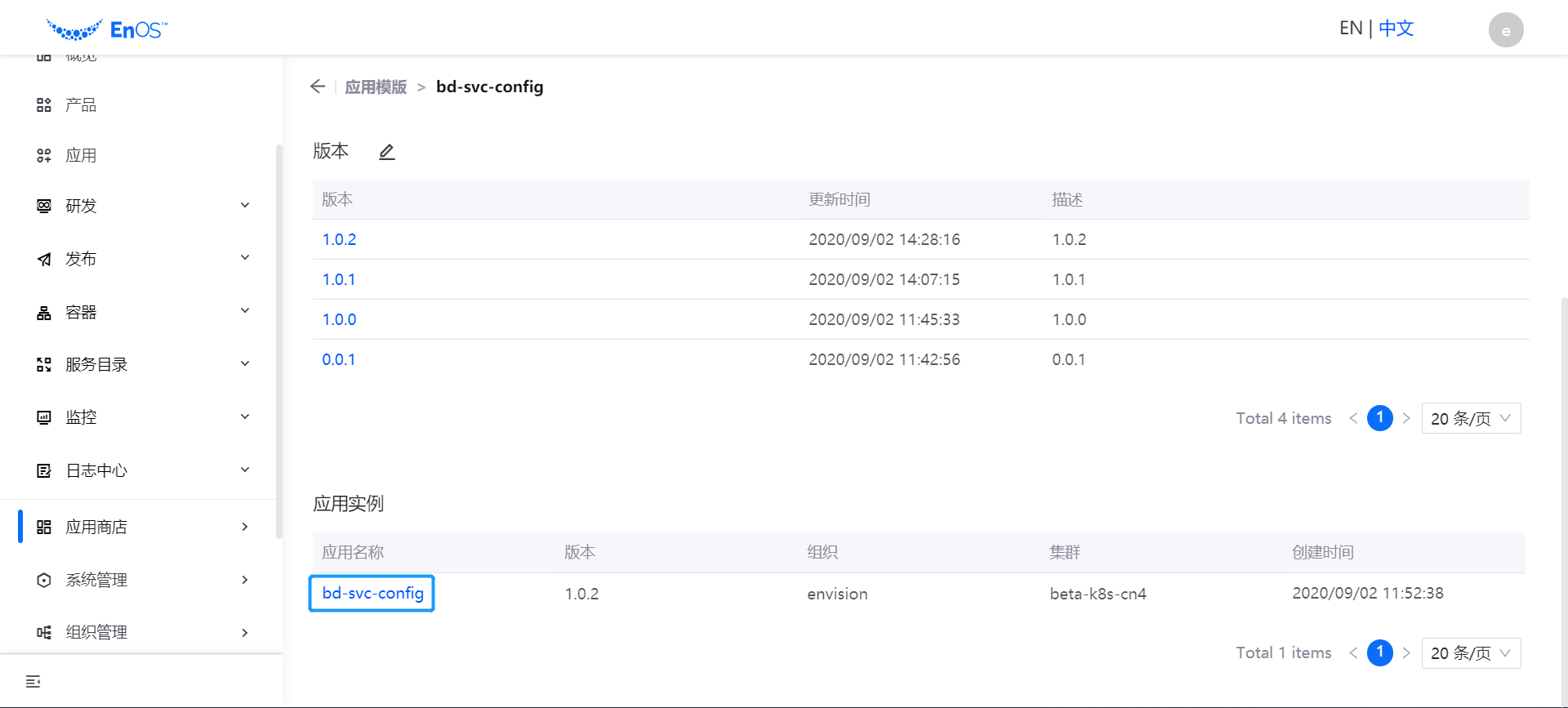Open version 1.0.0 link
Screen dimensions: 1568x708
[x=339, y=319]
